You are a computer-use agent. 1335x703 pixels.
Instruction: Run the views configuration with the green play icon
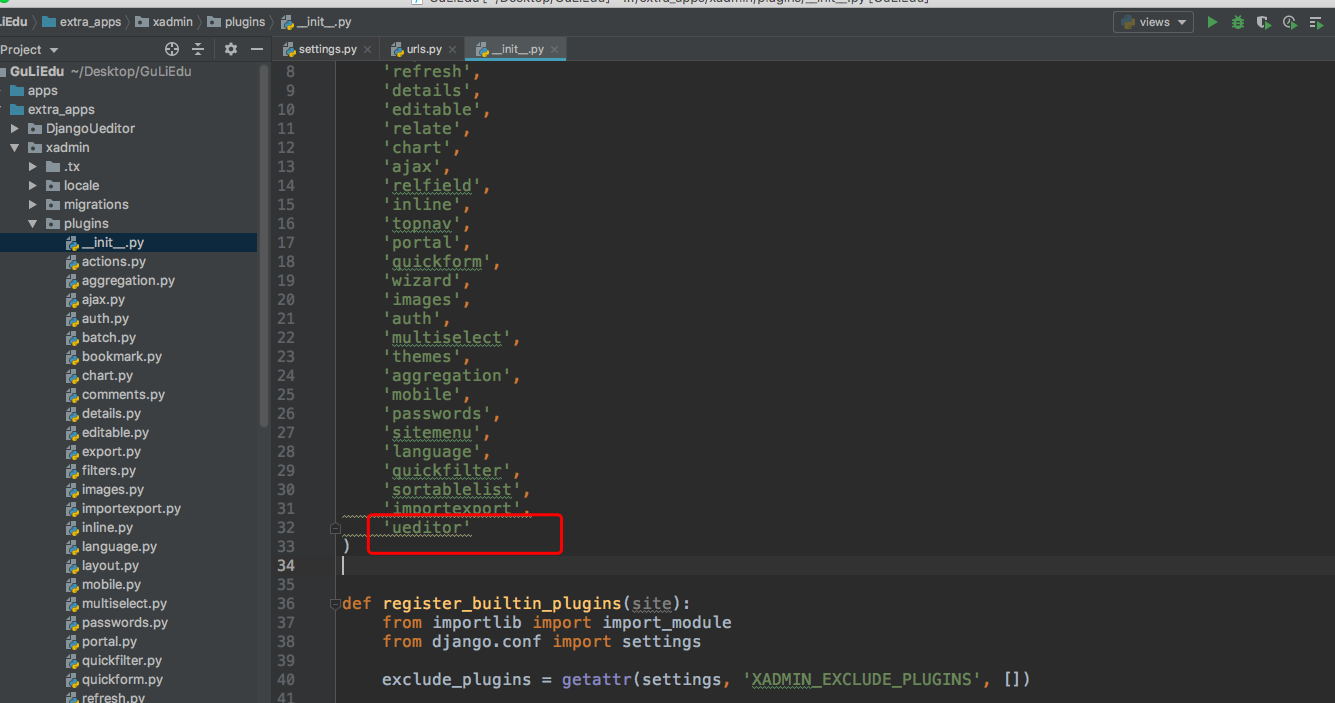pyautogui.click(x=1212, y=22)
